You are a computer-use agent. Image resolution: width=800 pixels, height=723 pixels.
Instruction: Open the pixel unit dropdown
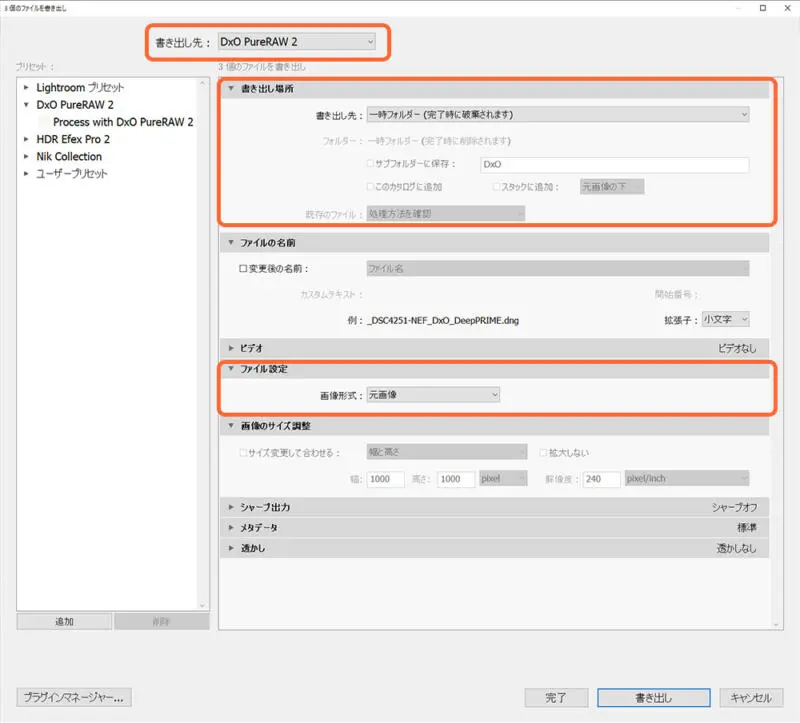(x=503, y=479)
